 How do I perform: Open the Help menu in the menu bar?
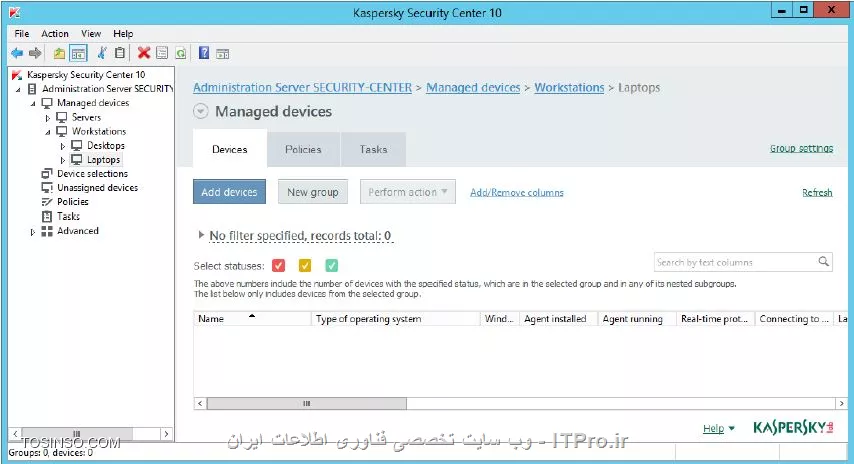123,34
